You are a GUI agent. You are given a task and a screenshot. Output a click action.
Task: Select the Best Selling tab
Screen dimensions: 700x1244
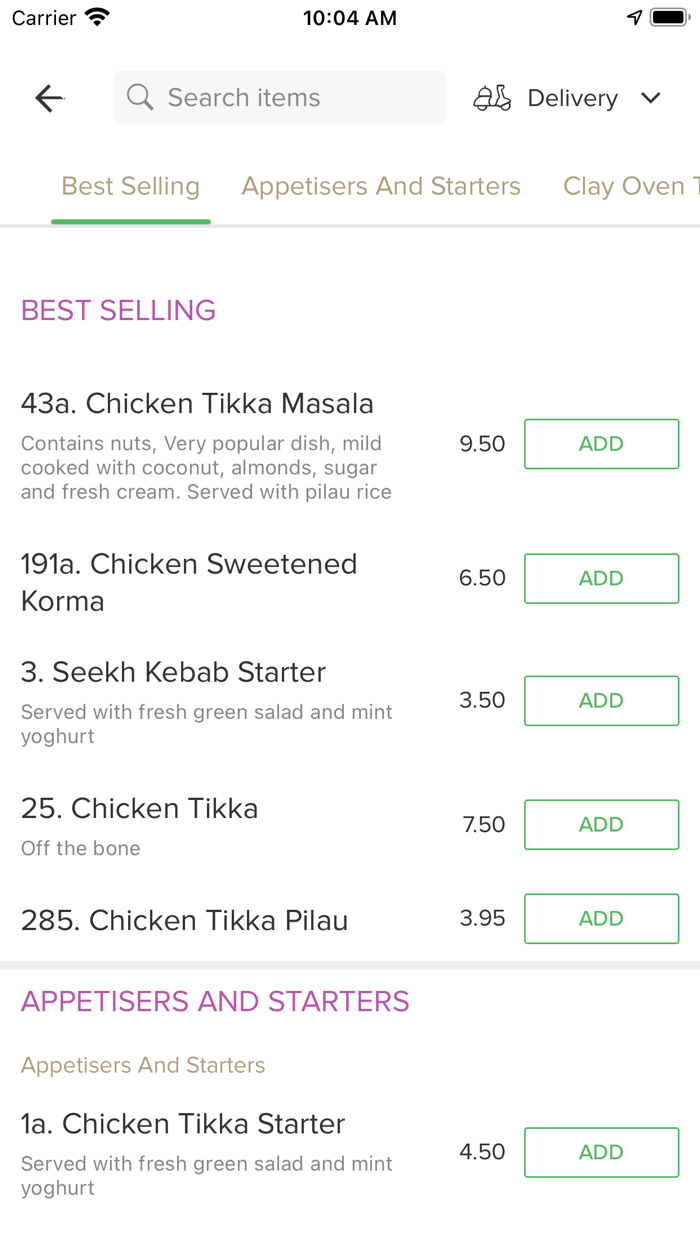pos(130,186)
